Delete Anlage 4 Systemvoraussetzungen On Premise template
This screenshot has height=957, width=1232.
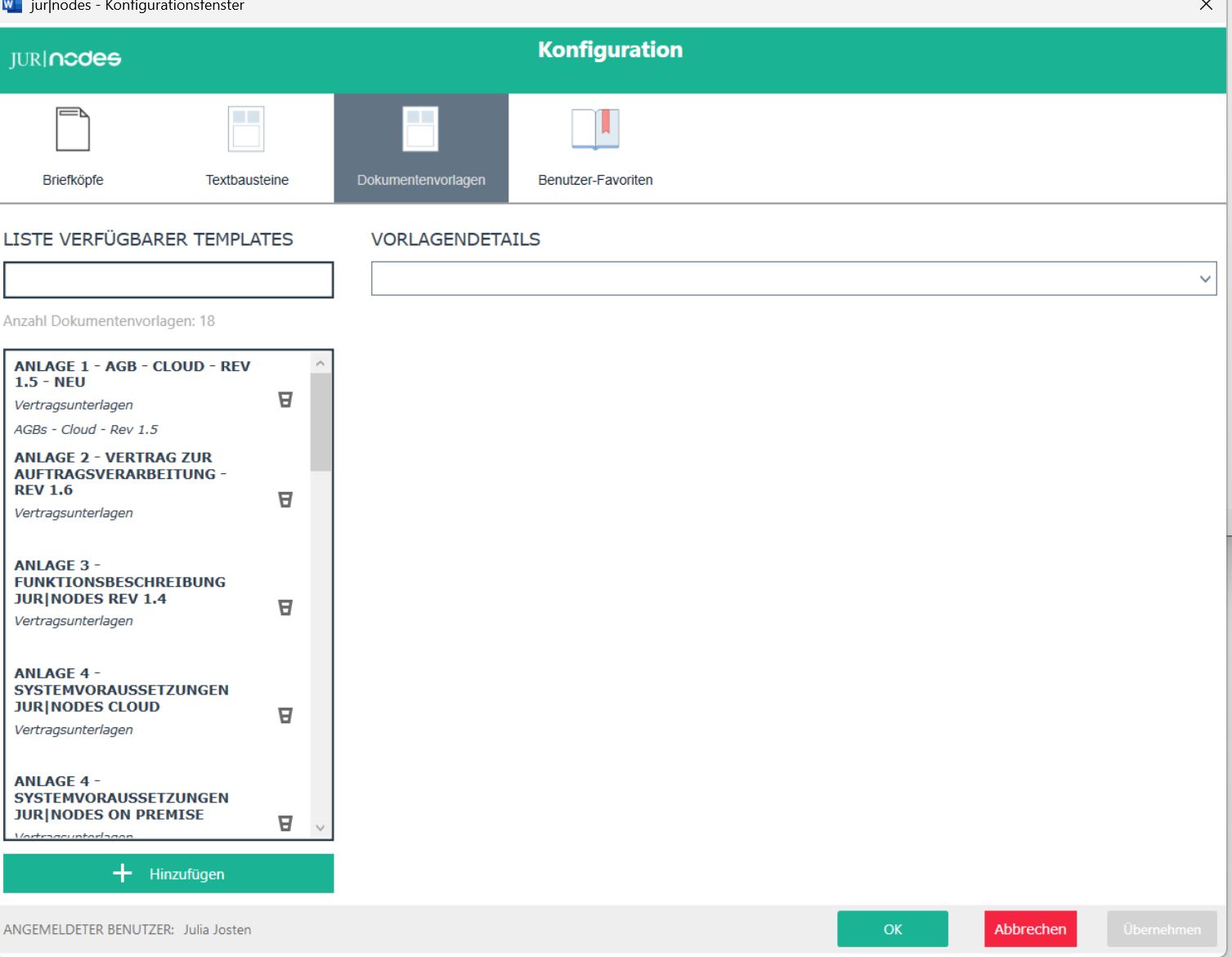coord(285,823)
